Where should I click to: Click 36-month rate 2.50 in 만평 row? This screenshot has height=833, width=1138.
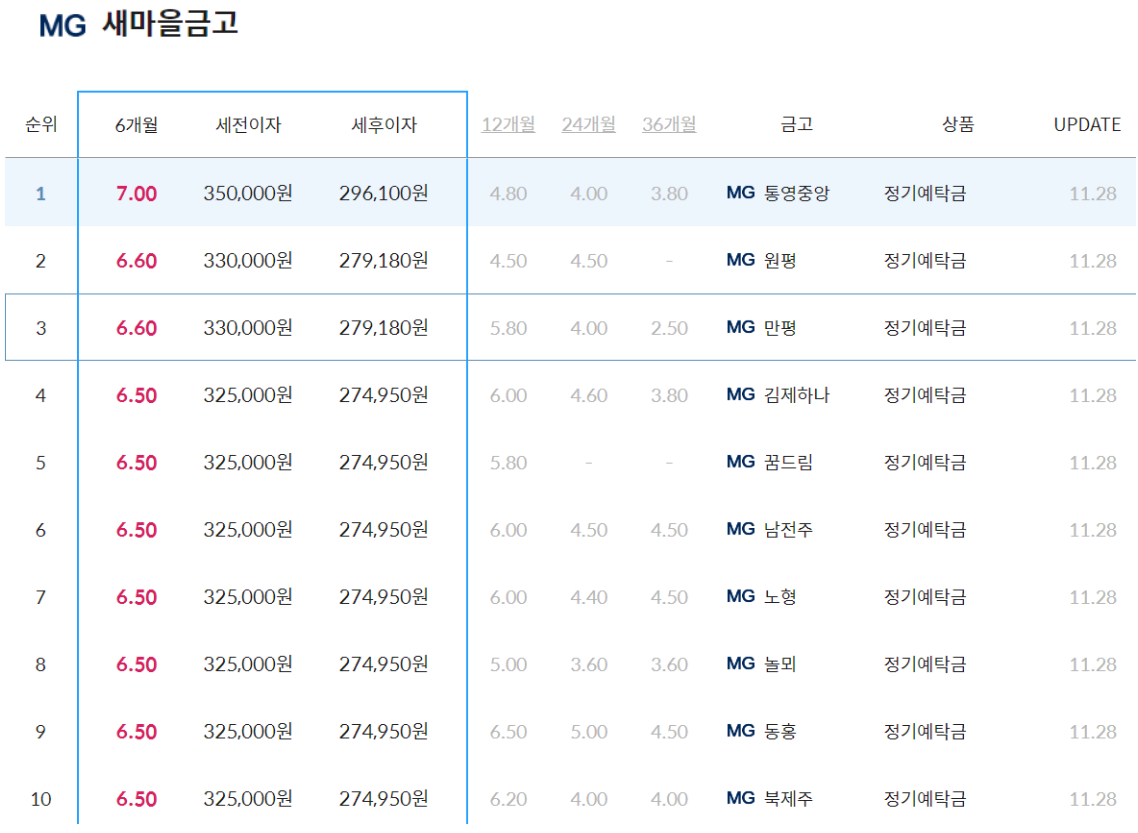(x=669, y=329)
